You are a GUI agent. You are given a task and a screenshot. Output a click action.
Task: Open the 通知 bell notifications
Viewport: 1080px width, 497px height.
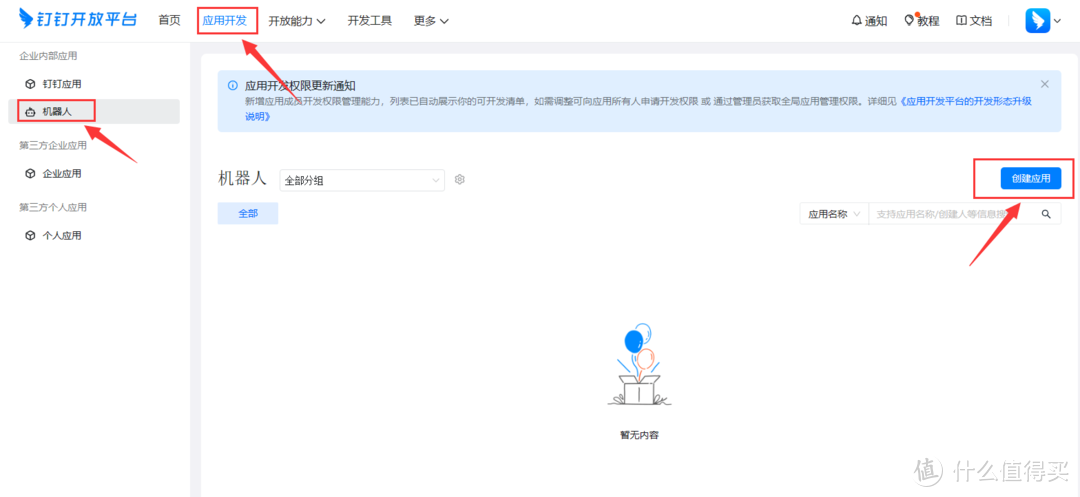[868, 21]
